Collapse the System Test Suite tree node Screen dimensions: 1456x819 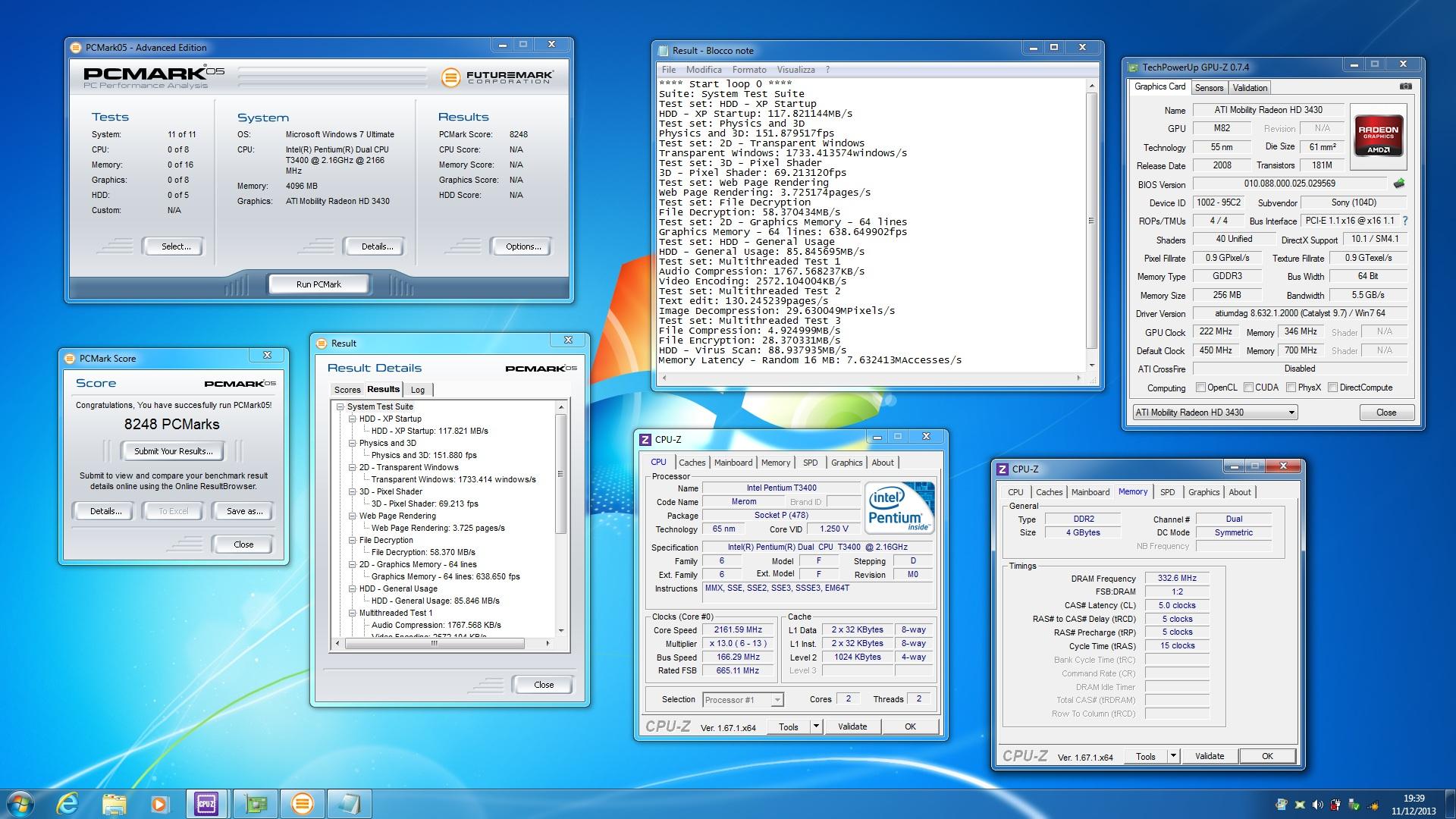pyautogui.click(x=340, y=407)
